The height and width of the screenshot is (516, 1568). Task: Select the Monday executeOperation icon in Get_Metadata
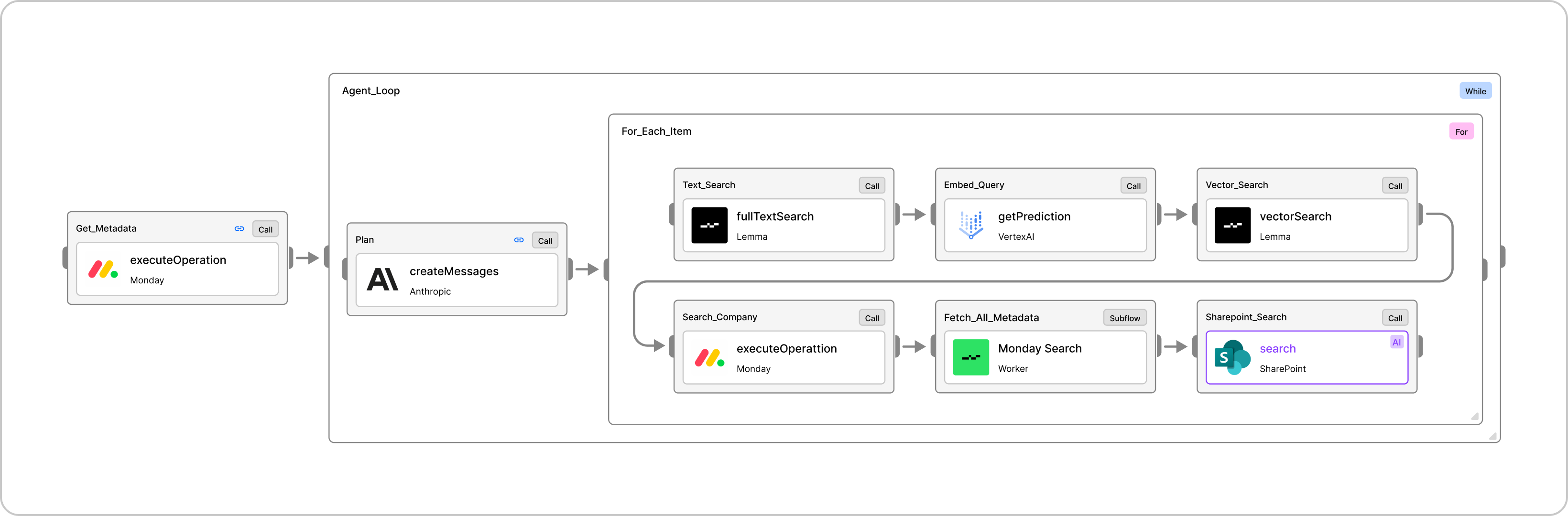tap(103, 269)
